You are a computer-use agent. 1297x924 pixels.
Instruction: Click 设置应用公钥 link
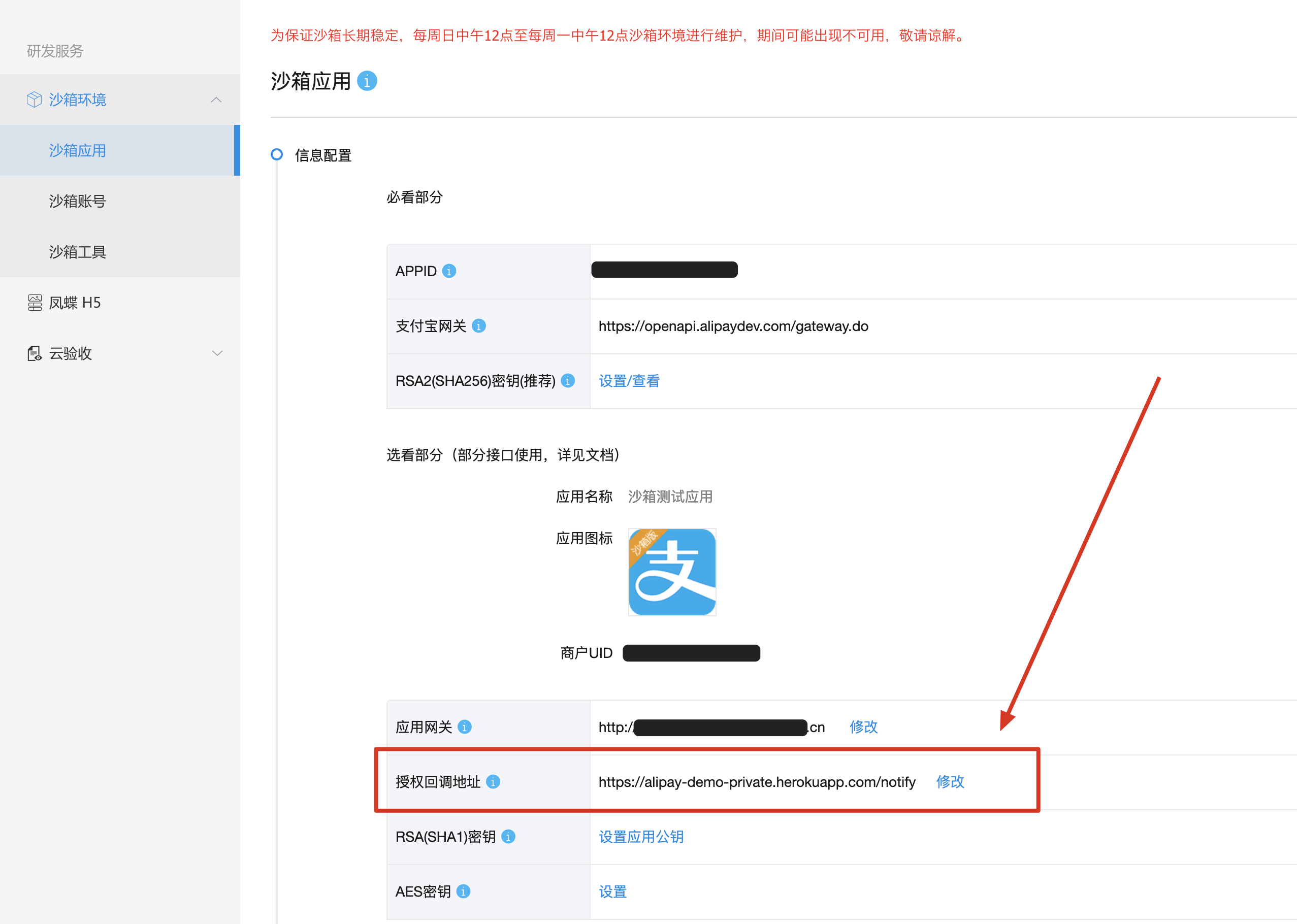(x=641, y=836)
